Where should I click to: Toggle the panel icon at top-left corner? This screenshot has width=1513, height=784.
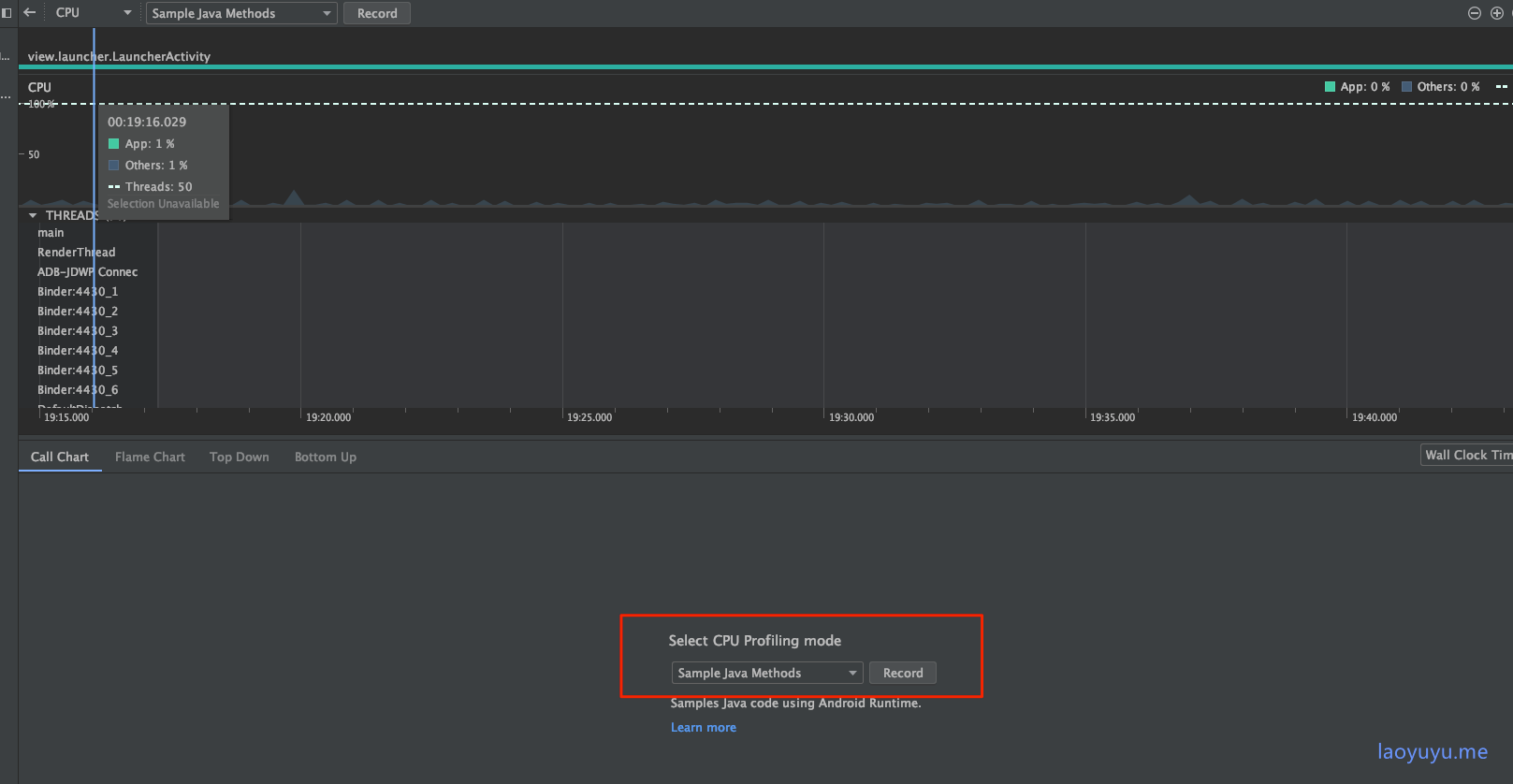tap(7, 13)
